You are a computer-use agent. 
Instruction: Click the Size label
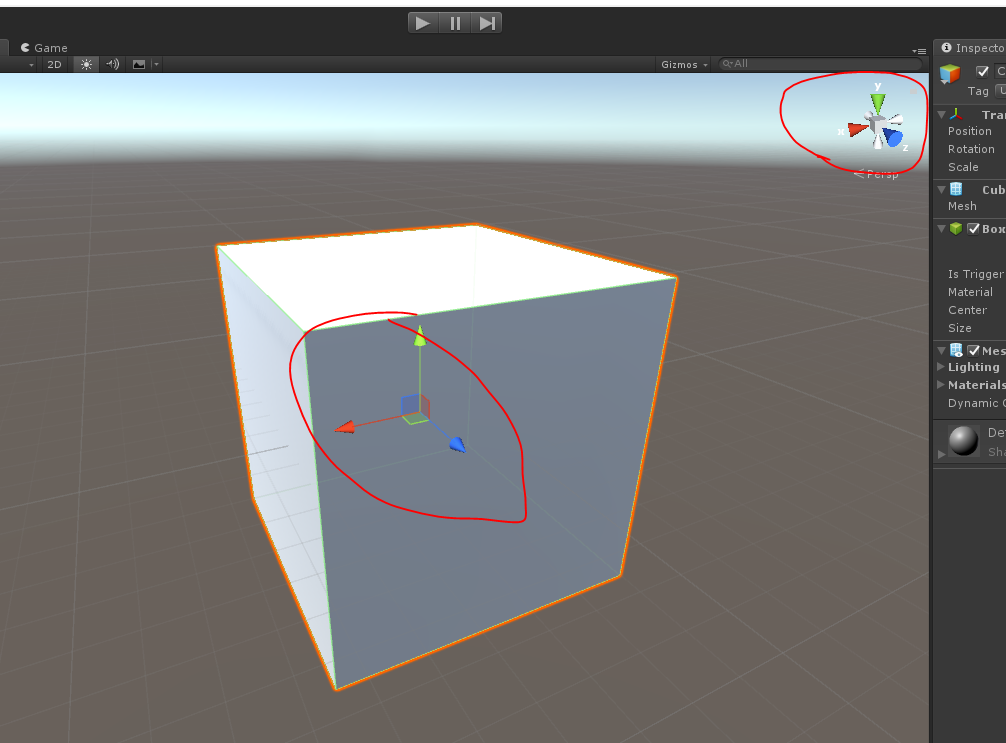pos(960,328)
